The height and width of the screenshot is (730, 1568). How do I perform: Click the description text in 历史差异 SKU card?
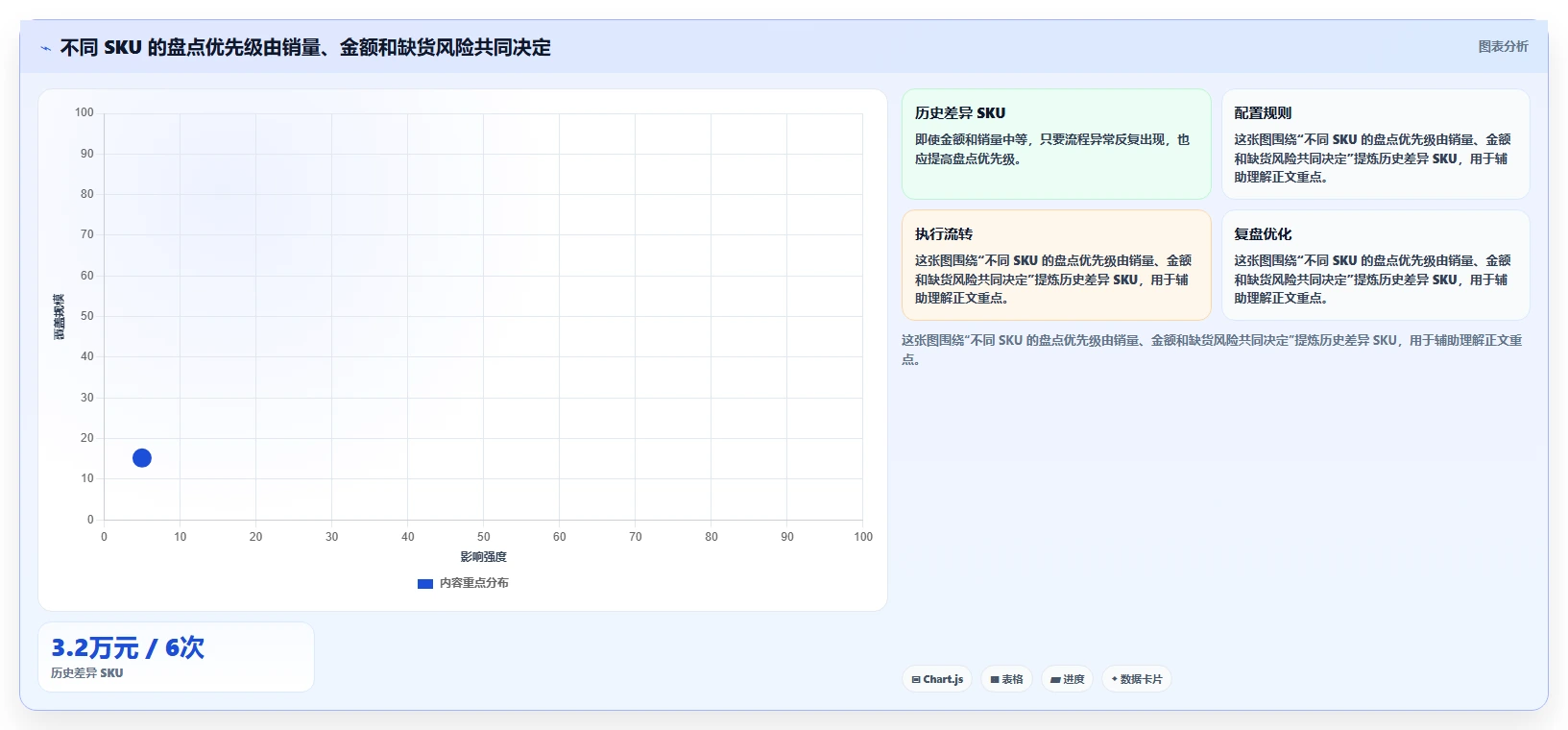(x=1052, y=149)
